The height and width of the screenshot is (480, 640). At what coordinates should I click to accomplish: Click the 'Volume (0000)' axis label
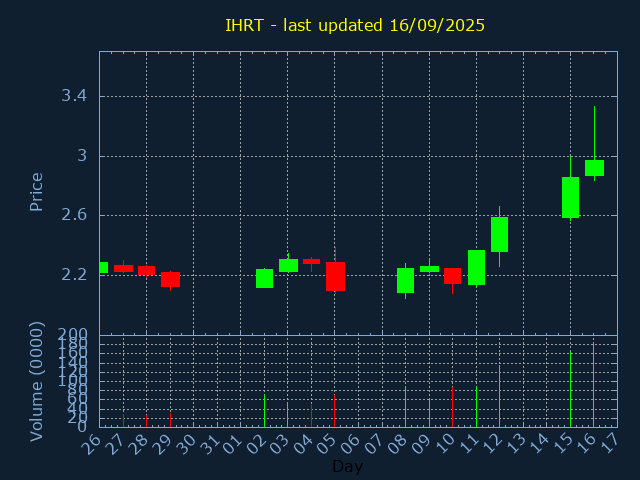[x=36, y=382]
